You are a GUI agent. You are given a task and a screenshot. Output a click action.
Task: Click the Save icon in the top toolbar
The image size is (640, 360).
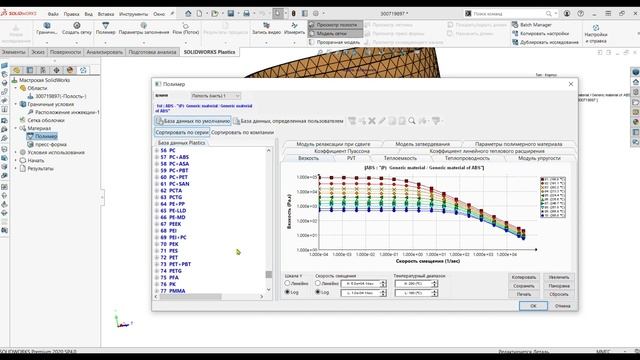[231, 13]
